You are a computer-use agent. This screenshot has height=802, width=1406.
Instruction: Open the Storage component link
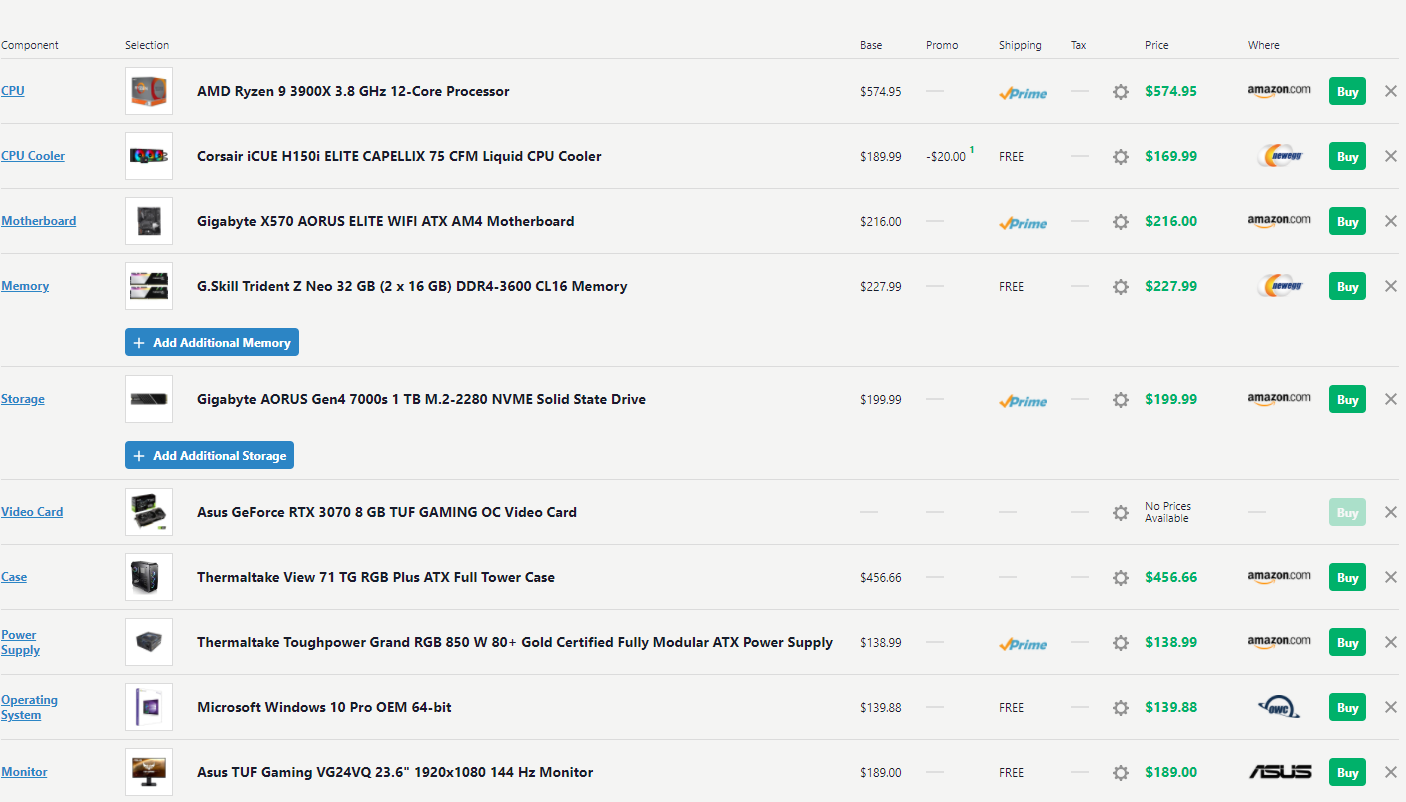[23, 399]
